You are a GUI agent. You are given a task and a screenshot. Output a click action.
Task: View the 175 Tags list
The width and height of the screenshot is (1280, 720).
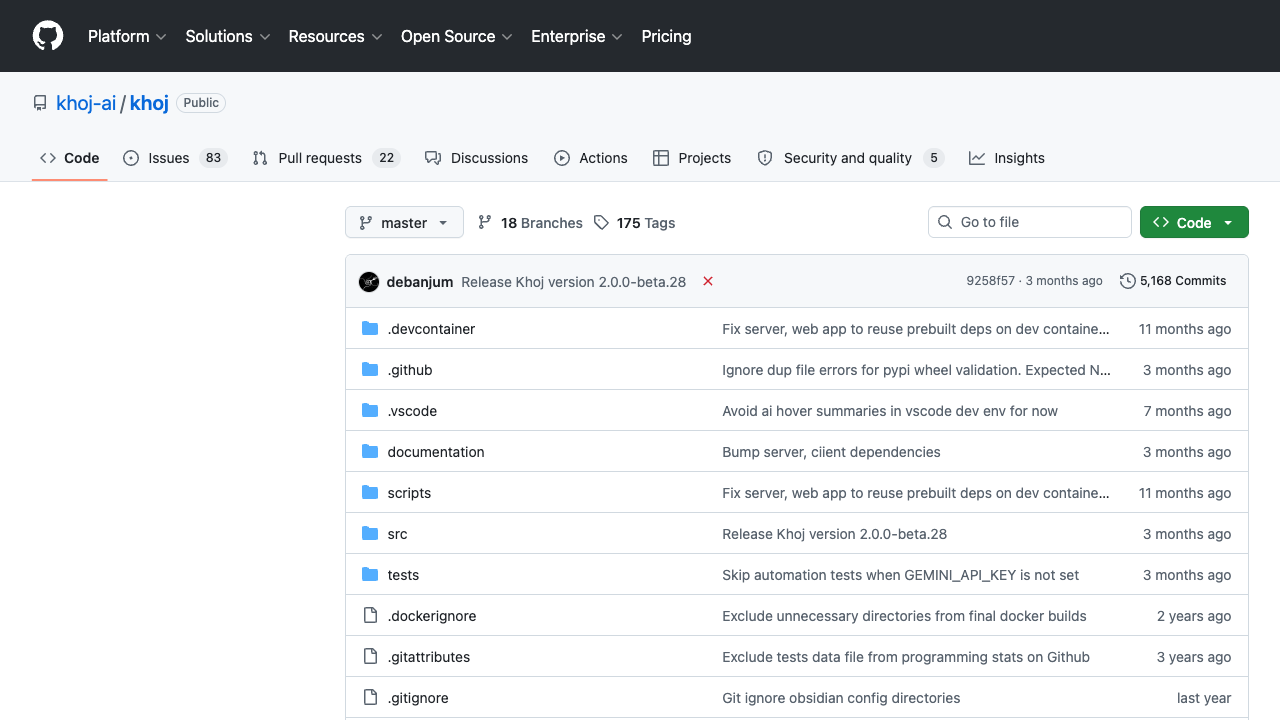pos(634,223)
